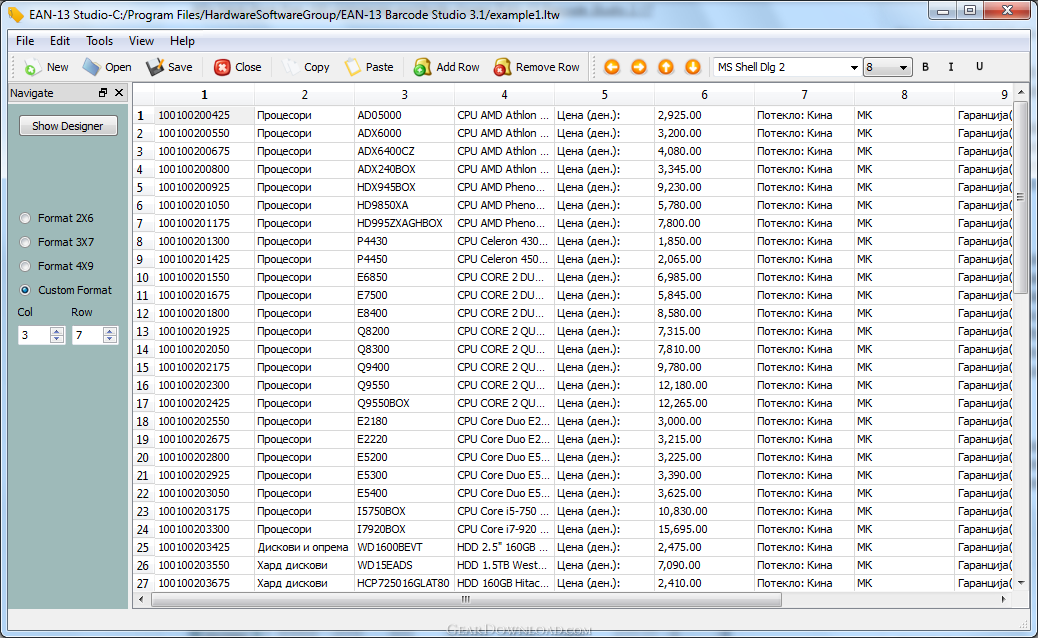Select Custom Format radio option
The height and width of the screenshot is (638, 1038).
25,290
